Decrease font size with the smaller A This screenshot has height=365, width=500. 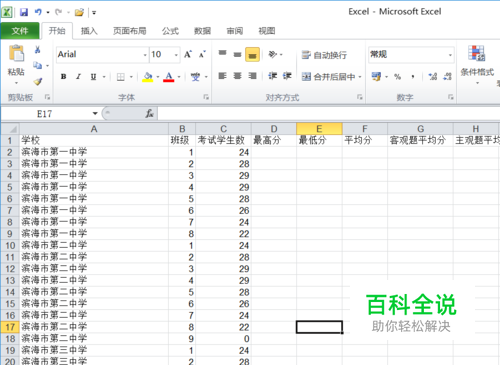(202, 54)
